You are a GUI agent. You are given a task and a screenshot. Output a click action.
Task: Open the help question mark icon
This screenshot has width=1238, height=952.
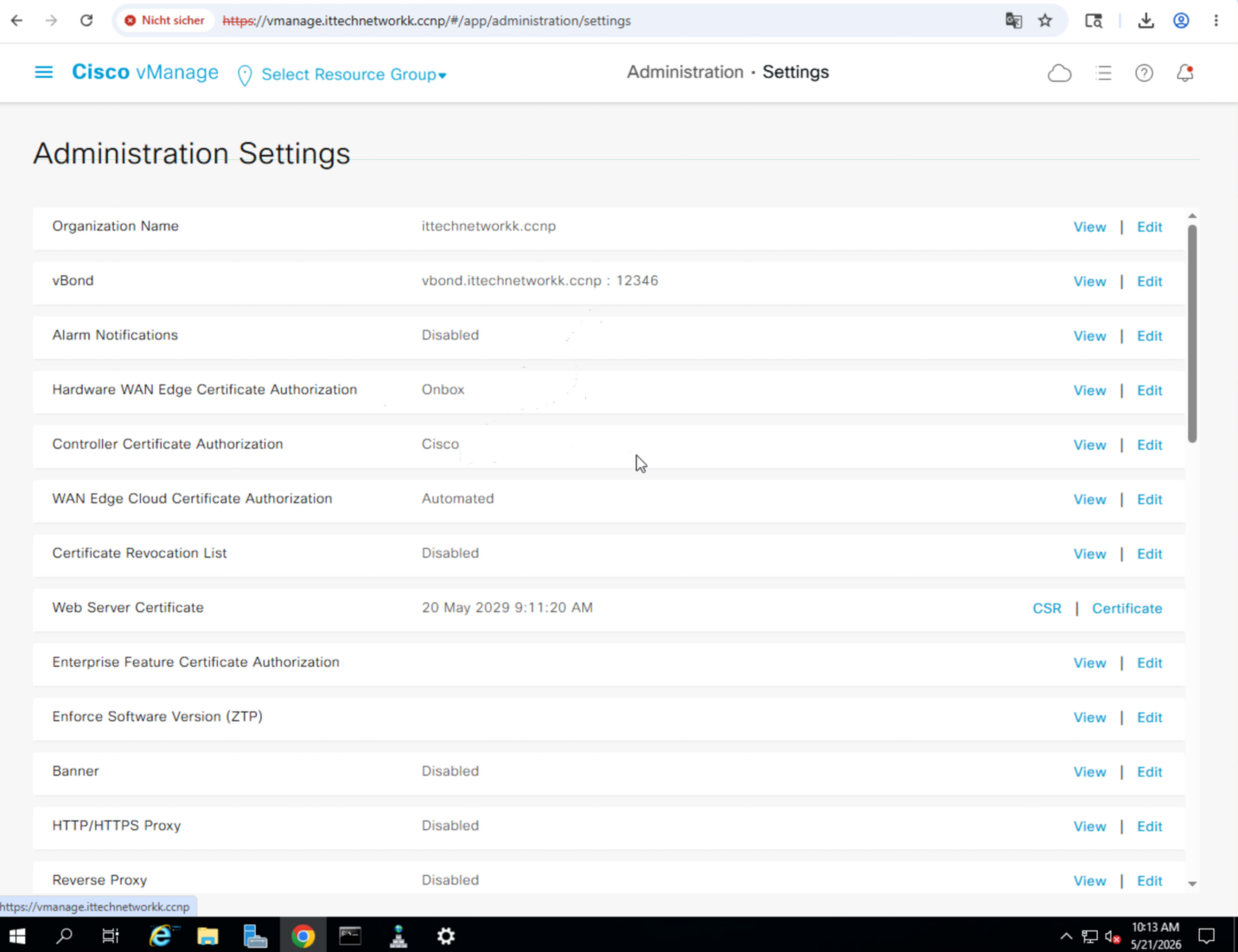click(x=1144, y=73)
